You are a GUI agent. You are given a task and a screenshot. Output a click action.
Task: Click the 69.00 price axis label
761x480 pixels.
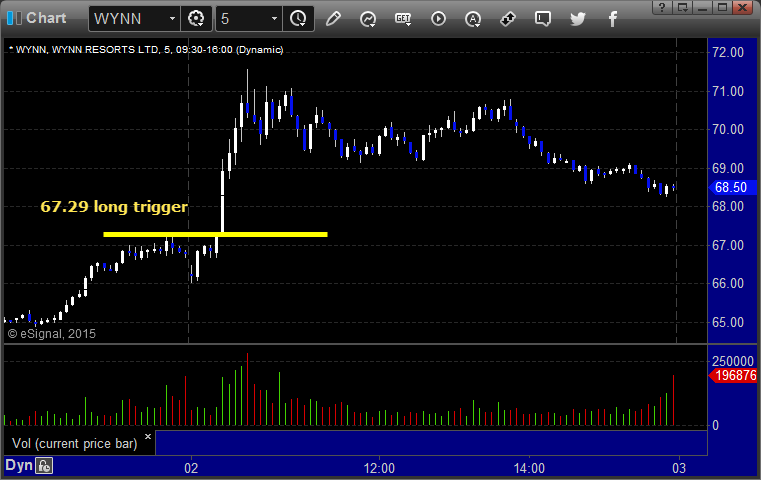pyautogui.click(x=728, y=168)
